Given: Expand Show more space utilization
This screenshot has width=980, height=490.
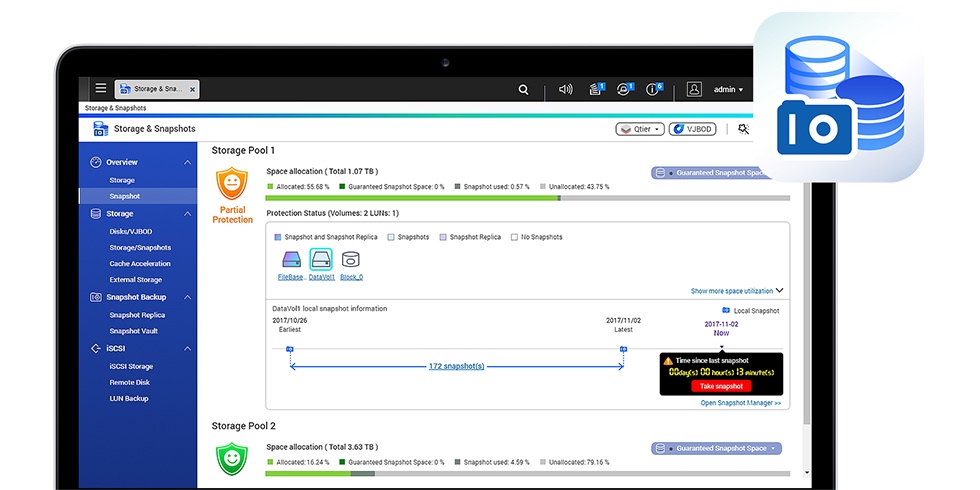Looking at the screenshot, I should [x=736, y=291].
